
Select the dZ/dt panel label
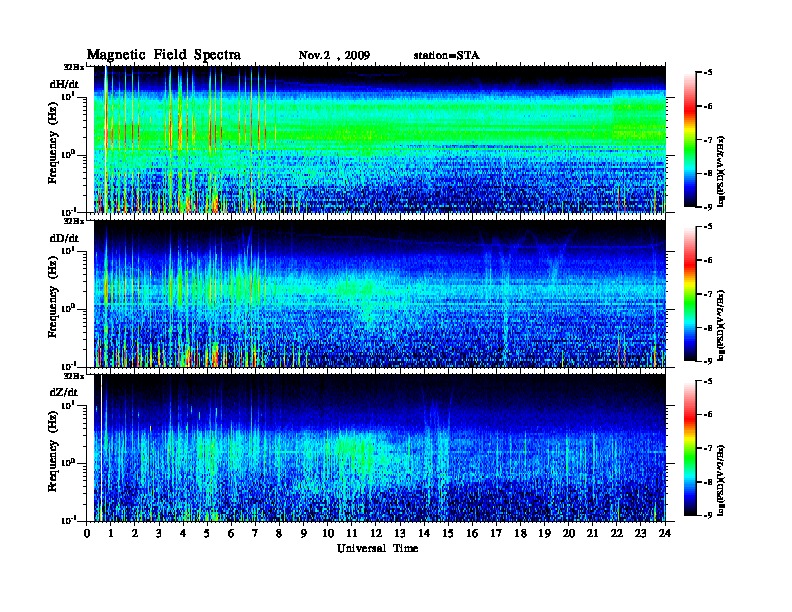tap(64, 392)
